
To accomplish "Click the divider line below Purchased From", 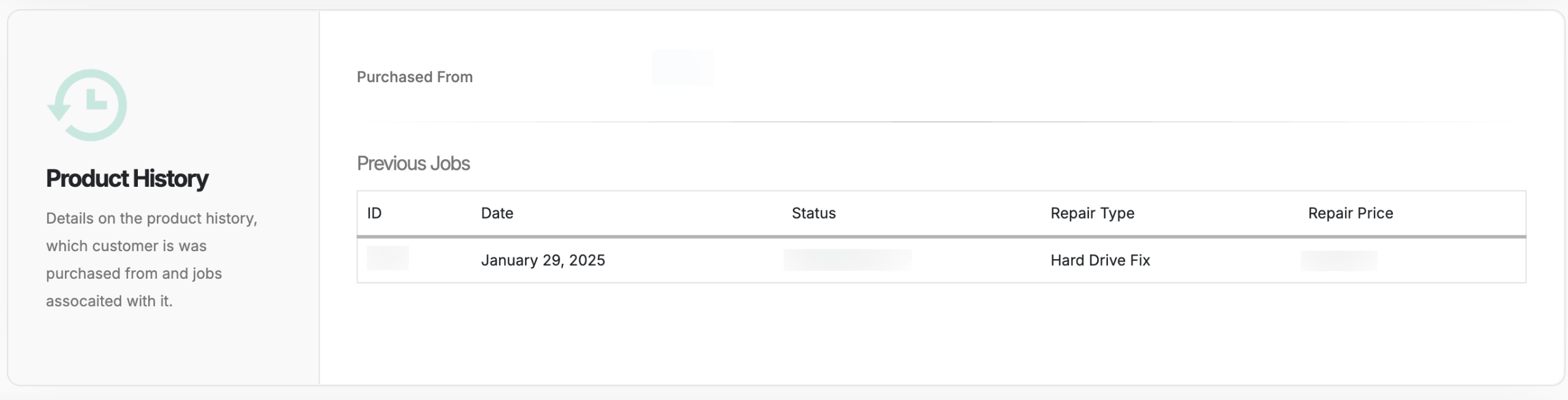I will pyautogui.click(x=941, y=122).
